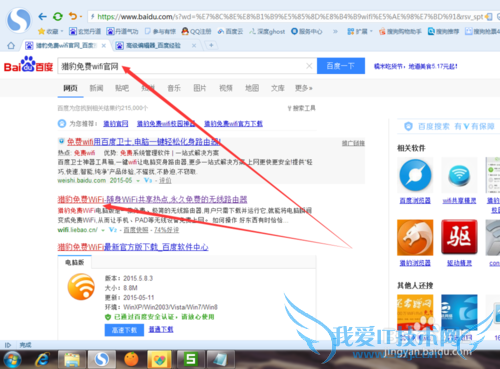This screenshot has height=369, width=500.
Task: Expand the 扩展 dropdown arrow
Action: click(371, 32)
